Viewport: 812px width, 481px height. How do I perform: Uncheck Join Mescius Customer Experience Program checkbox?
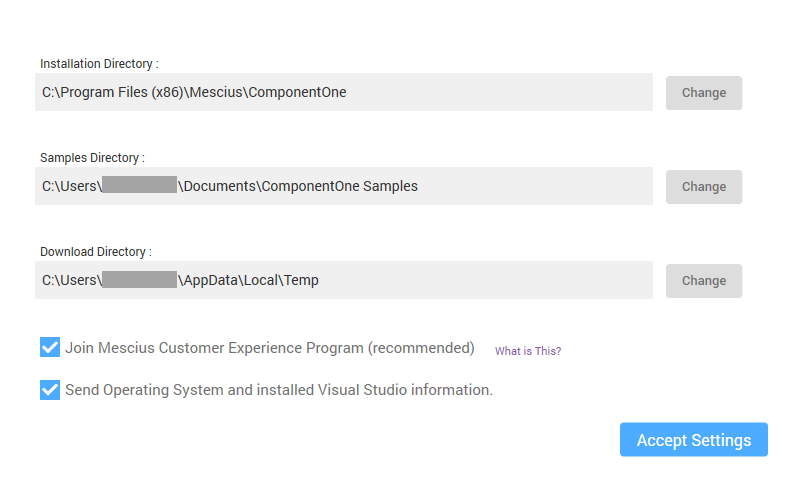[x=50, y=347]
